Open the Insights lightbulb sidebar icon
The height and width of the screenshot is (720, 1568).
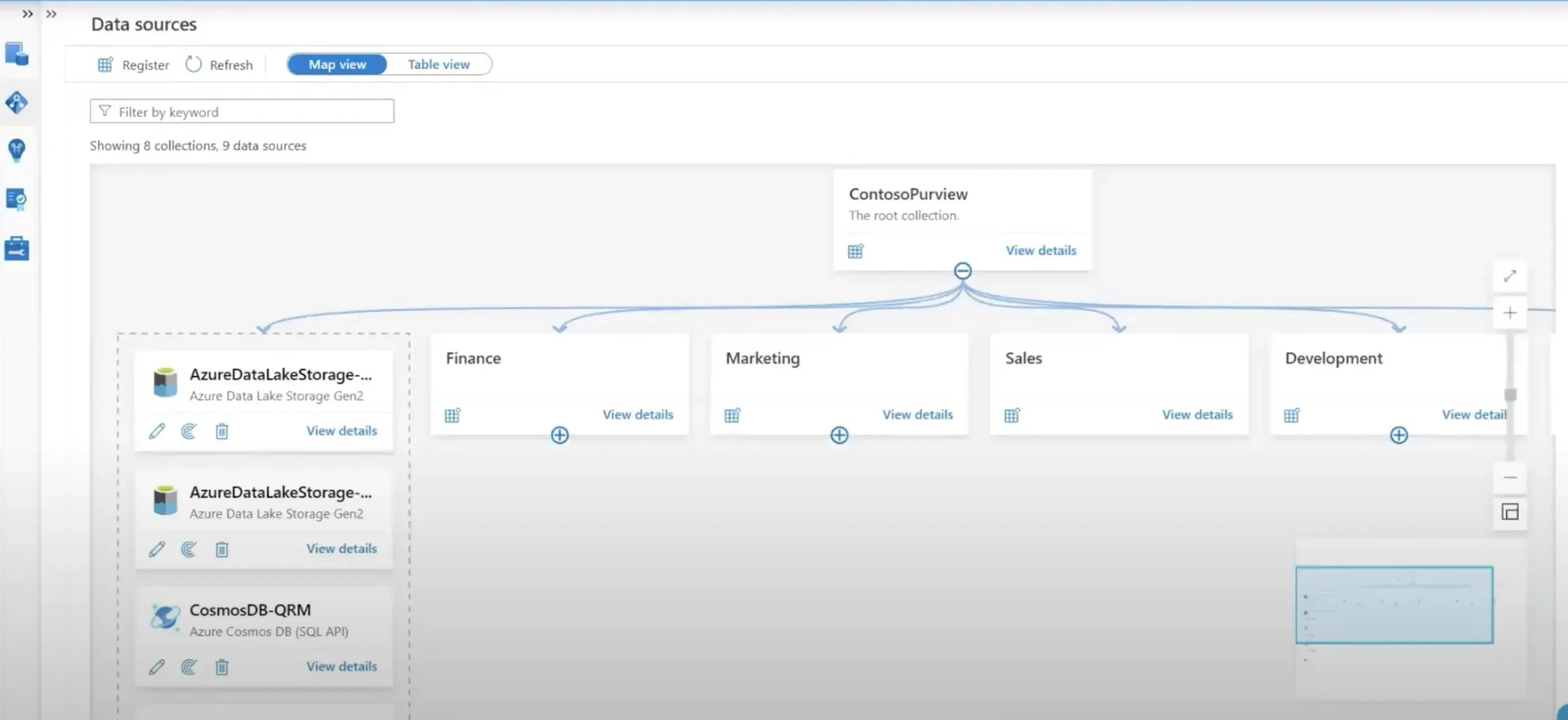pyautogui.click(x=17, y=150)
